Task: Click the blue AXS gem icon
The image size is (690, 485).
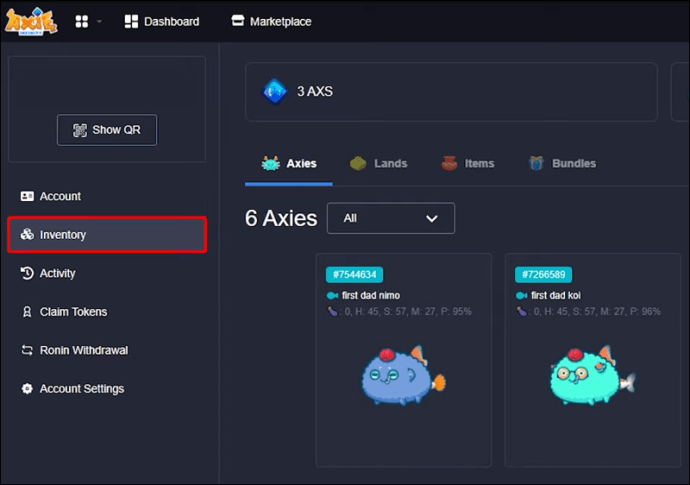Action: pyautogui.click(x=274, y=92)
